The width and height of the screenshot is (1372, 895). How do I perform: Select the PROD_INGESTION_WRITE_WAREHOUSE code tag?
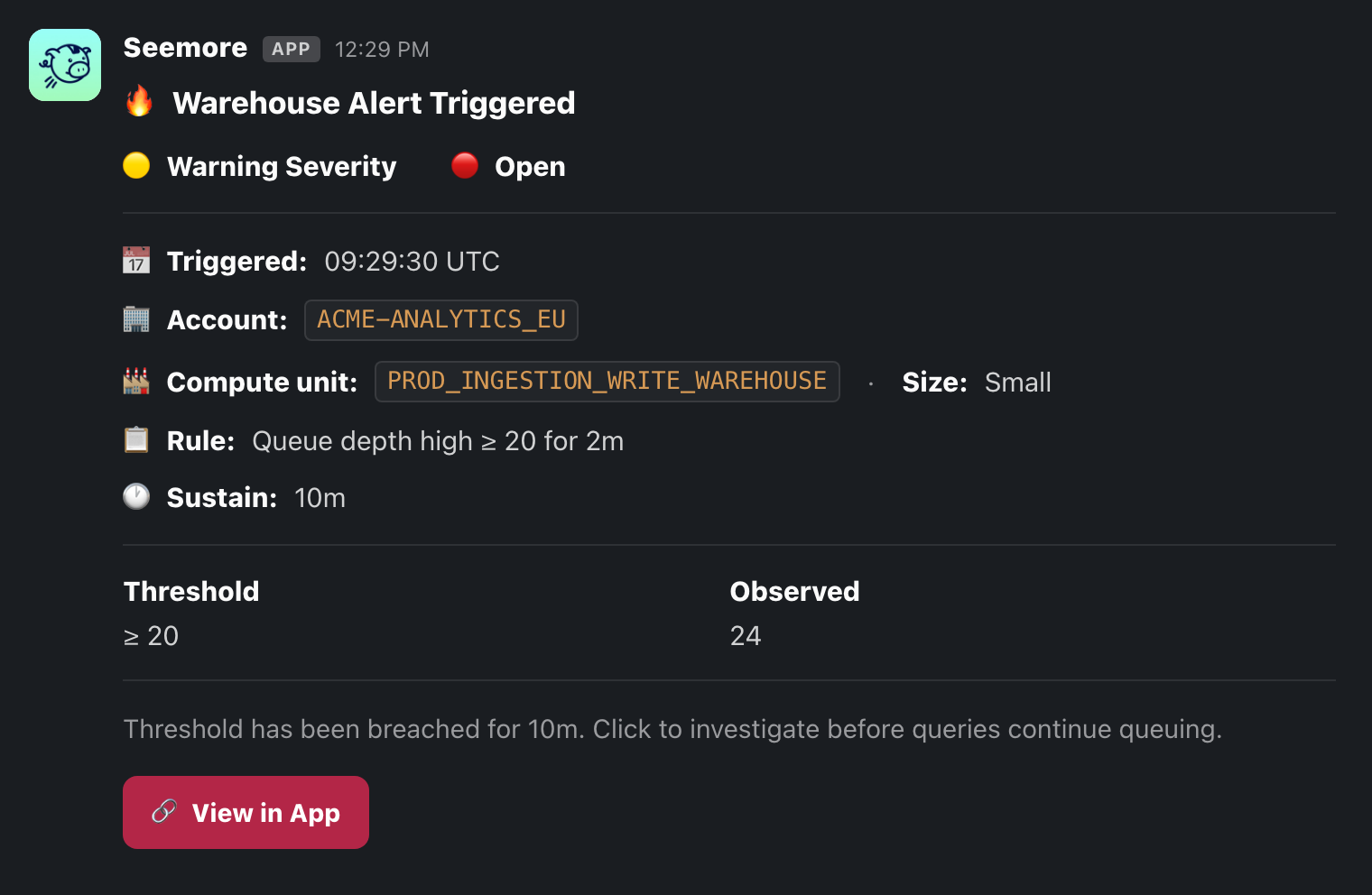pyautogui.click(x=607, y=382)
